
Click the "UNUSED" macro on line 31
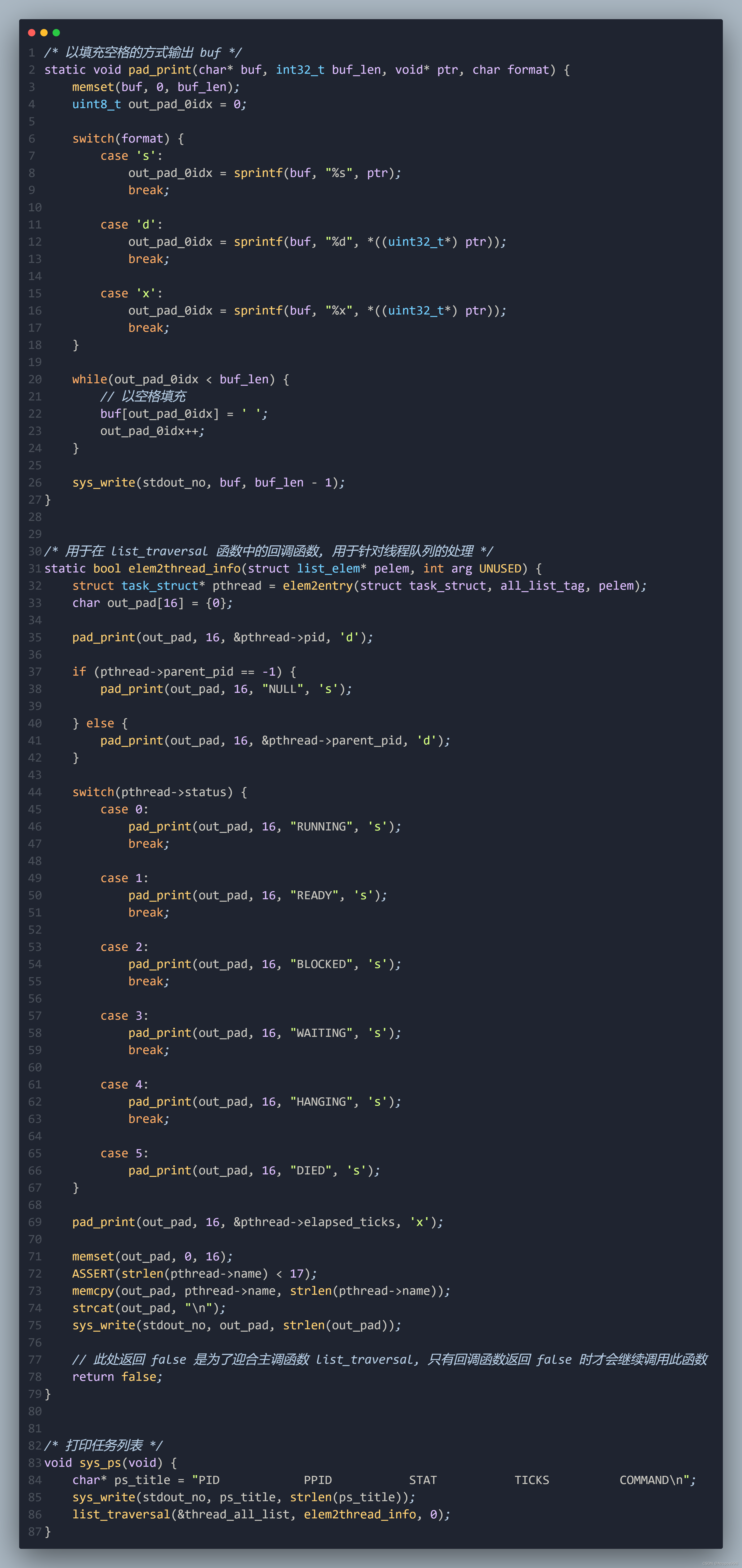click(x=500, y=569)
